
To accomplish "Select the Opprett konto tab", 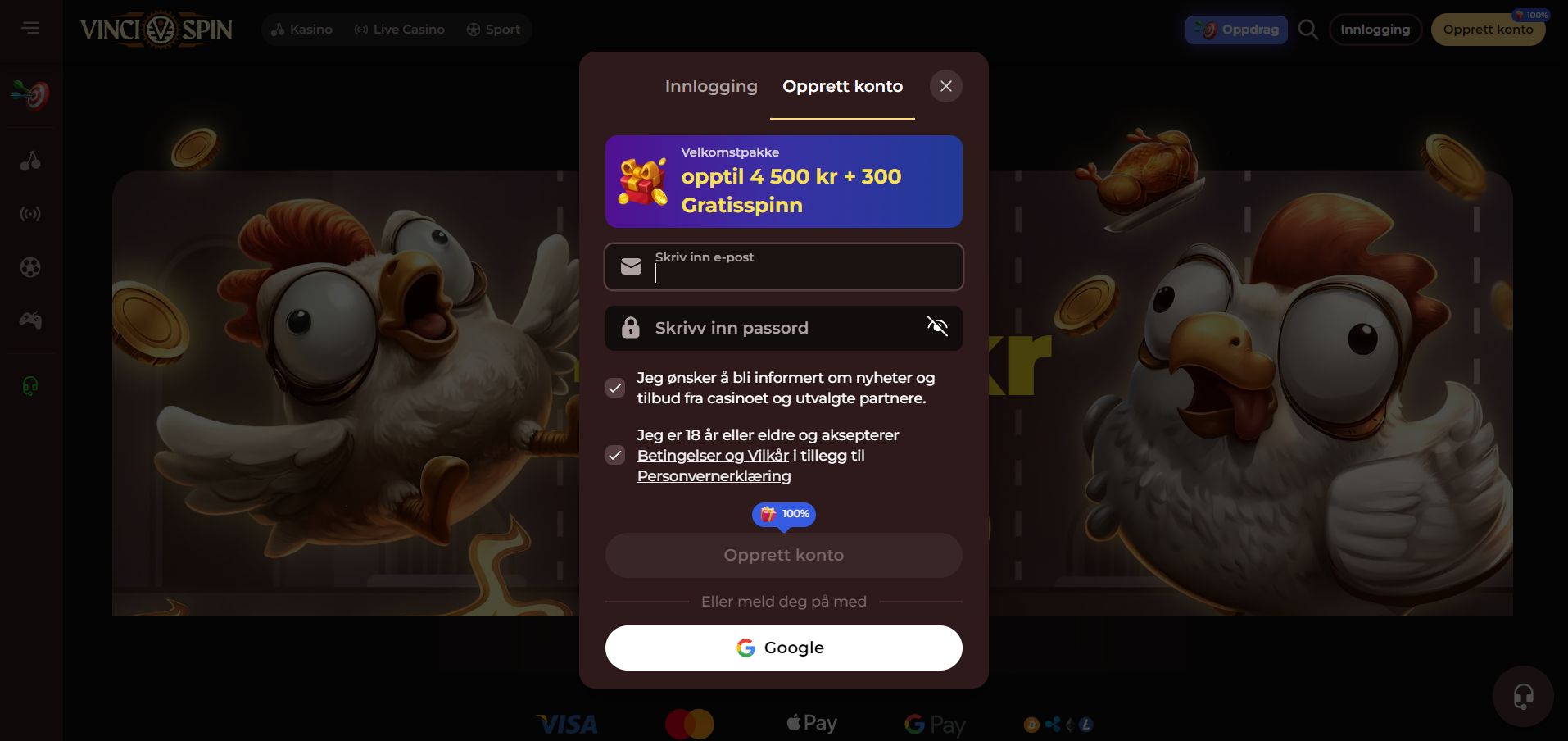I will pyautogui.click(x=842, y=86).
